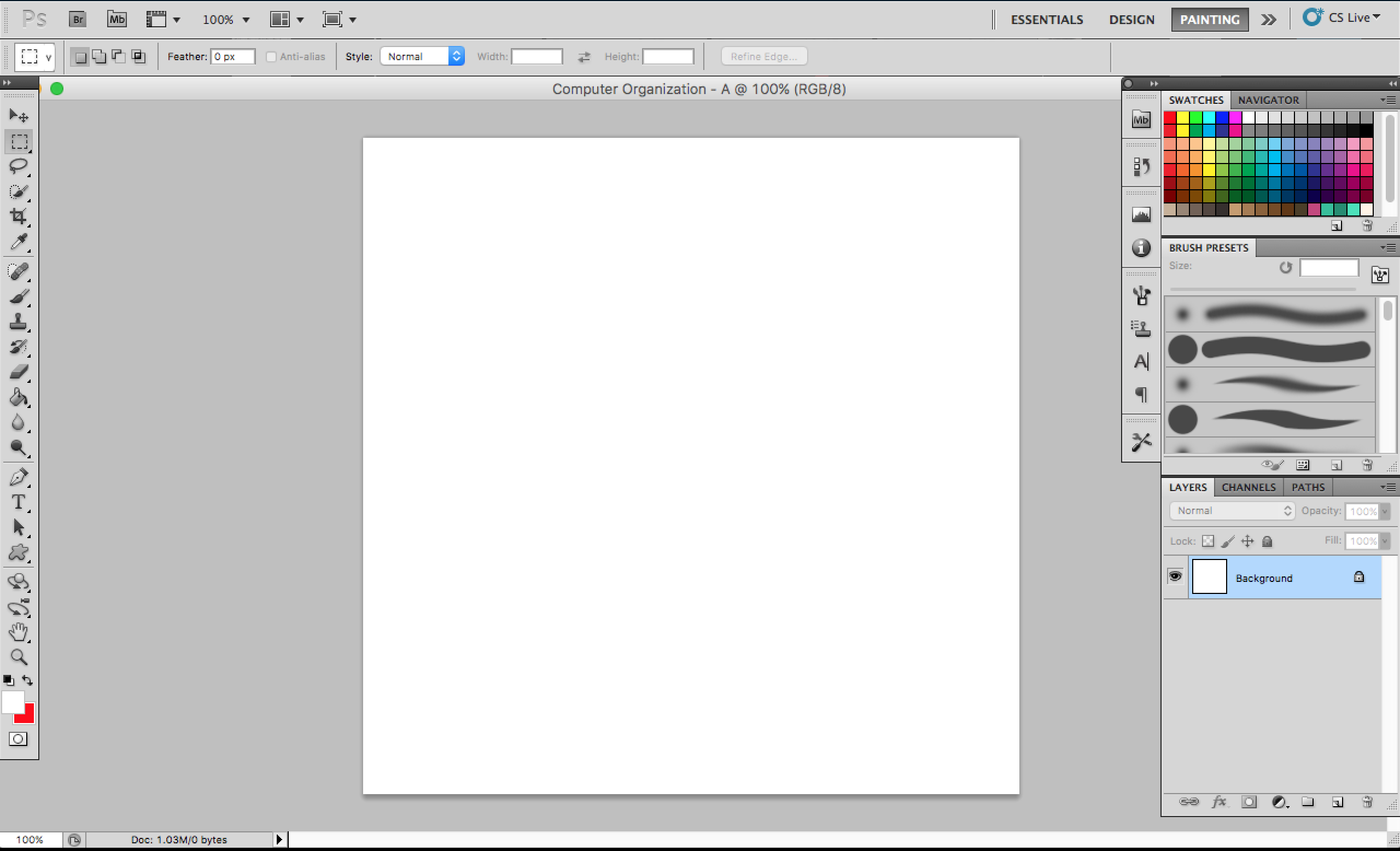Toggle lock transparent pixels in Layers
The width and height of the screenshot is (1400, 851).
[x=1208, y=541]
